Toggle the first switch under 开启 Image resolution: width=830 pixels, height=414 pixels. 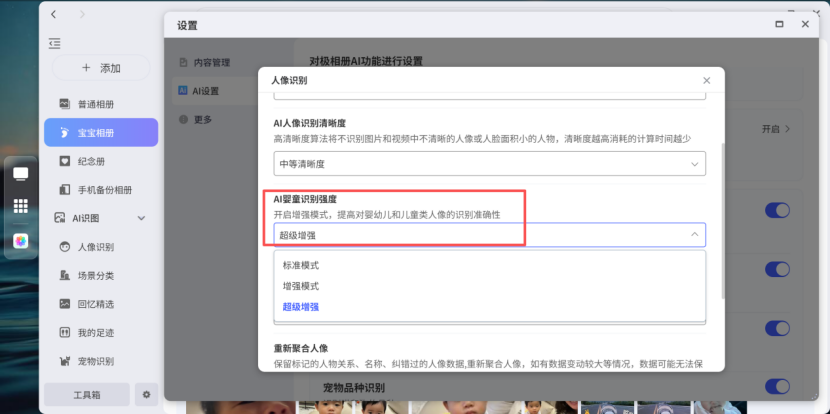pyautogui.click(x=777, y=210)
